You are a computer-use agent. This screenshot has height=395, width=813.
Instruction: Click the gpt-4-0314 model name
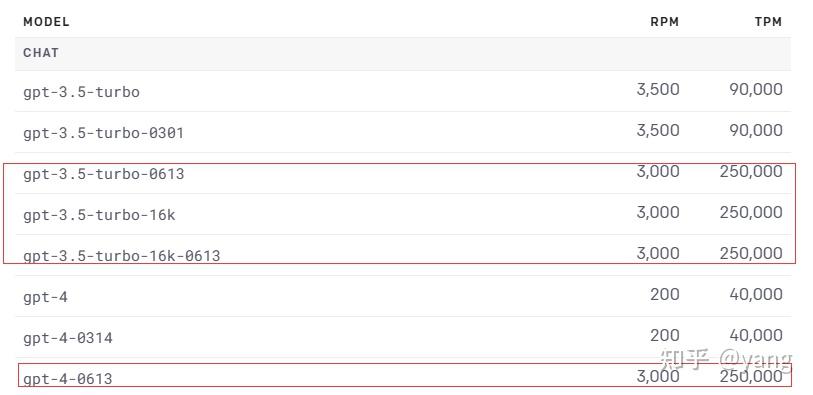click(x=68, y=338)
